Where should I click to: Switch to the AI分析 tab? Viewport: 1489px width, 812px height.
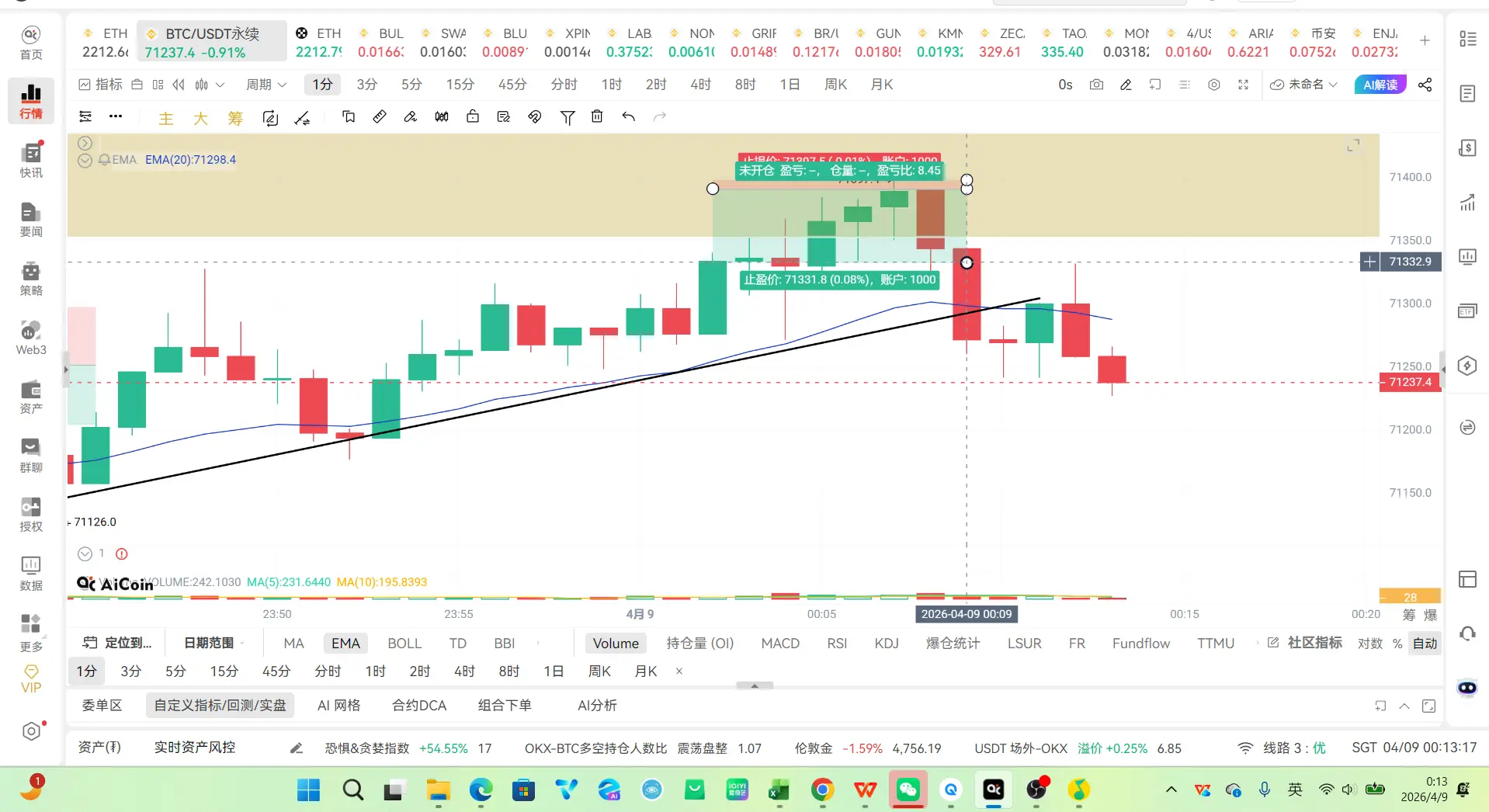click(x=597, y=705)
